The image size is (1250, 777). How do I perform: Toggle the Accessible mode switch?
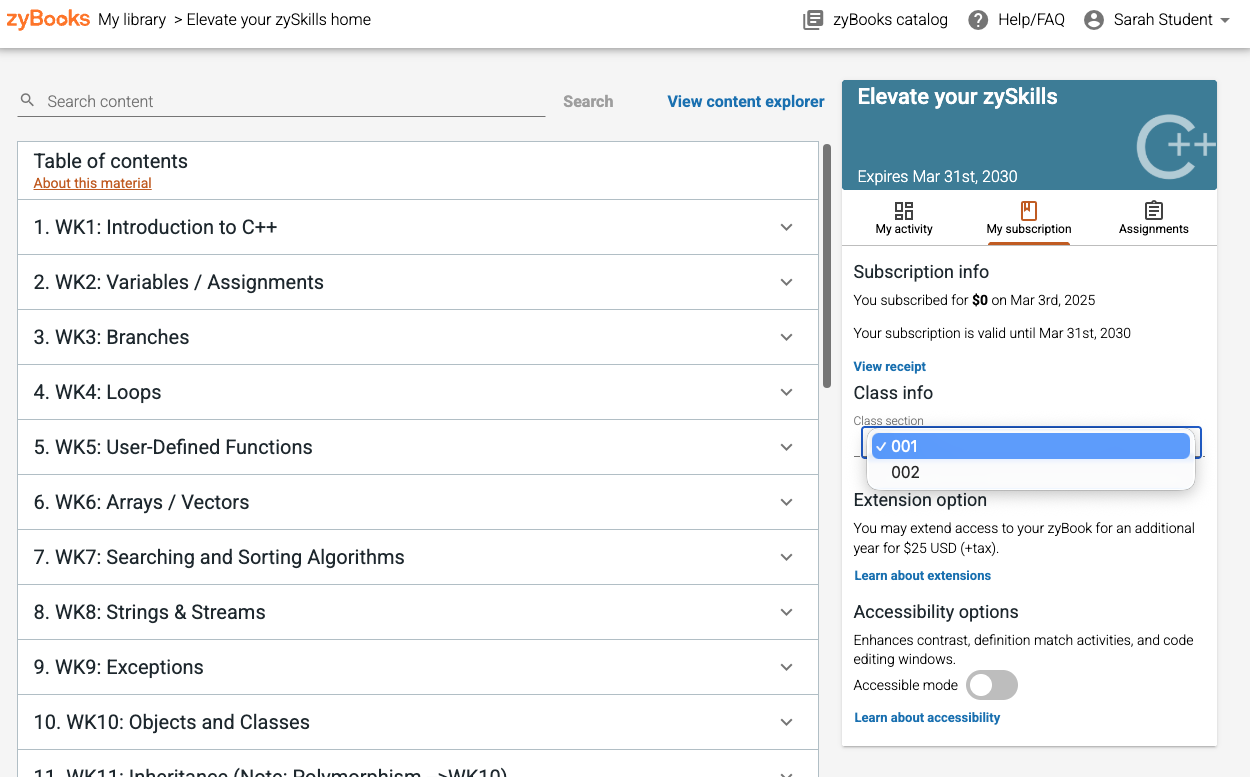[992, 685]
